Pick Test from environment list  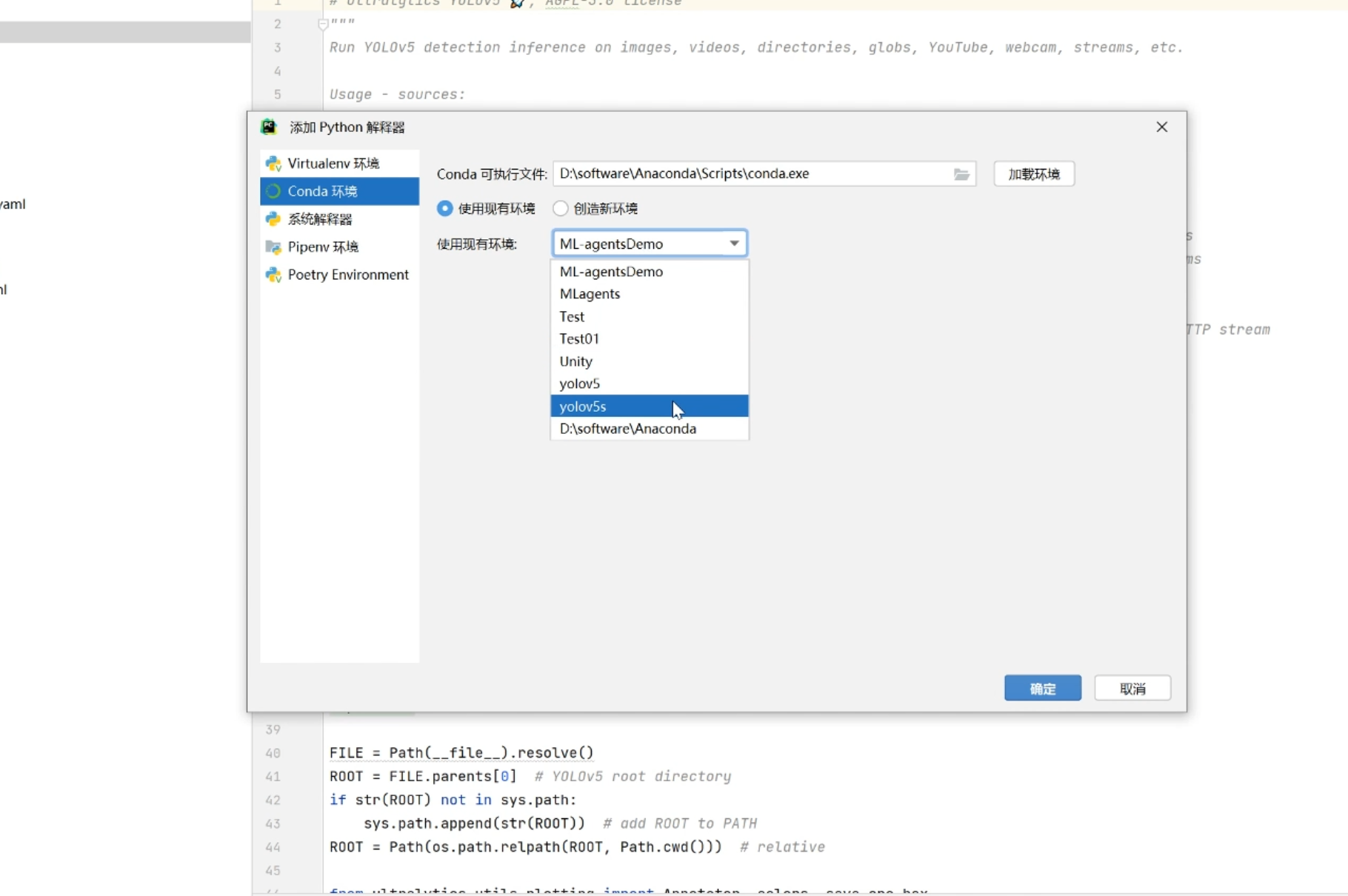coord(650,317)
